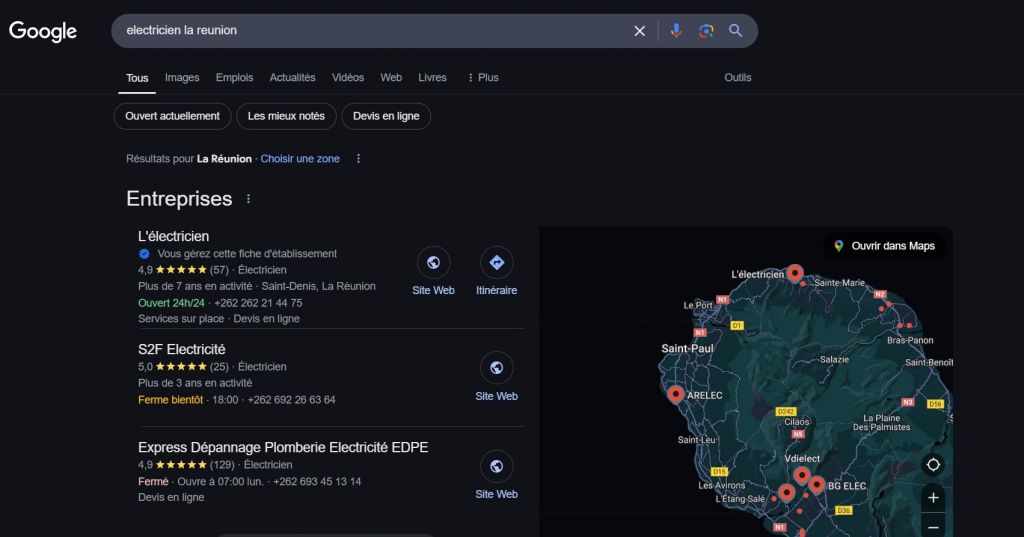Click Ouvrir dans Maps button
This screenshot has width=1024, height=537.
tap(884, 246)
